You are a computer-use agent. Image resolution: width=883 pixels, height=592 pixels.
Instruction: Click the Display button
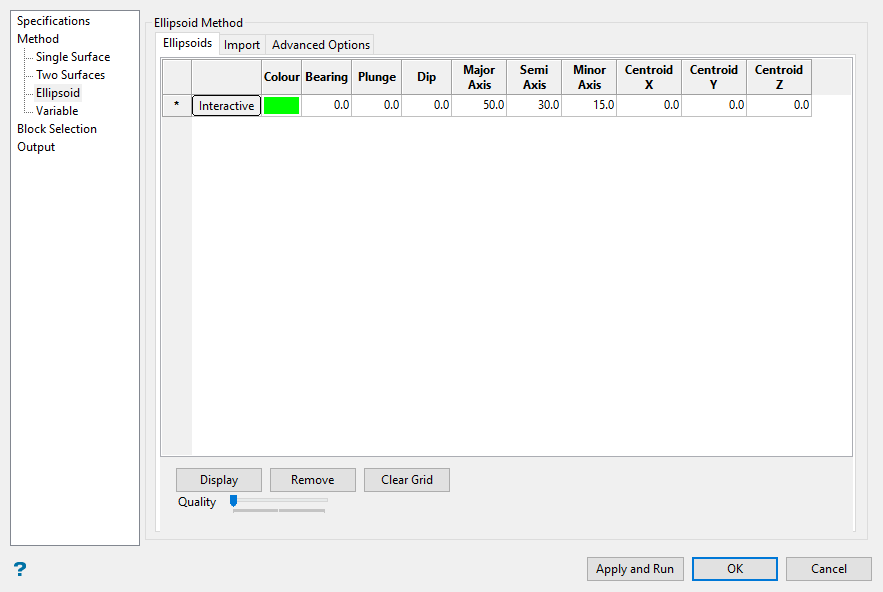219,480
